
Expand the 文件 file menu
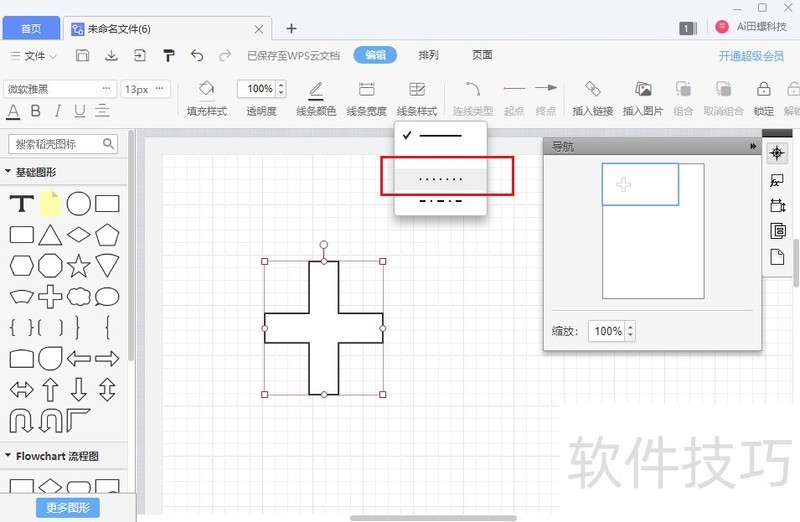point(34,56)
